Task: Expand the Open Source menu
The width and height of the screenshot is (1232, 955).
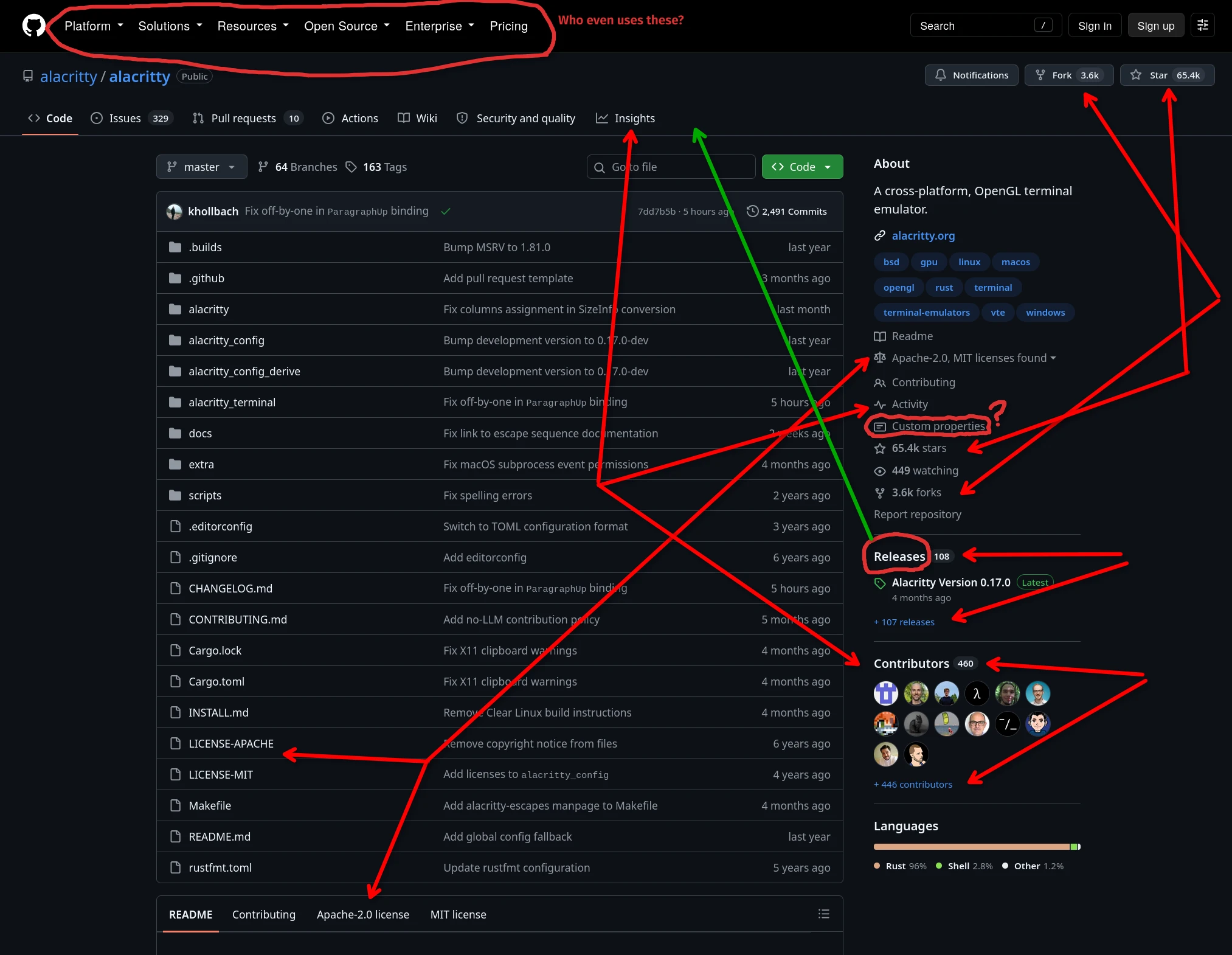Action: click(347, 26)
